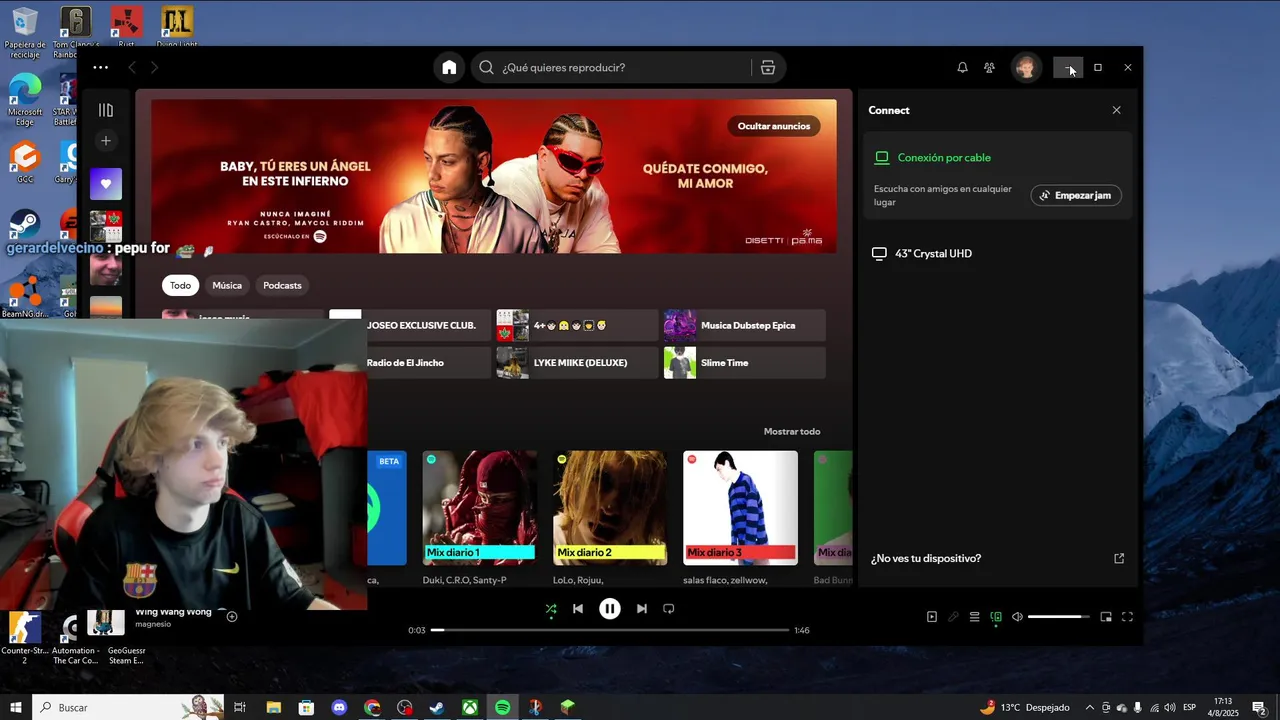Open 'Mix diario 1' cover
Screen dimensions: 1280x720
(x=479, y=508)
